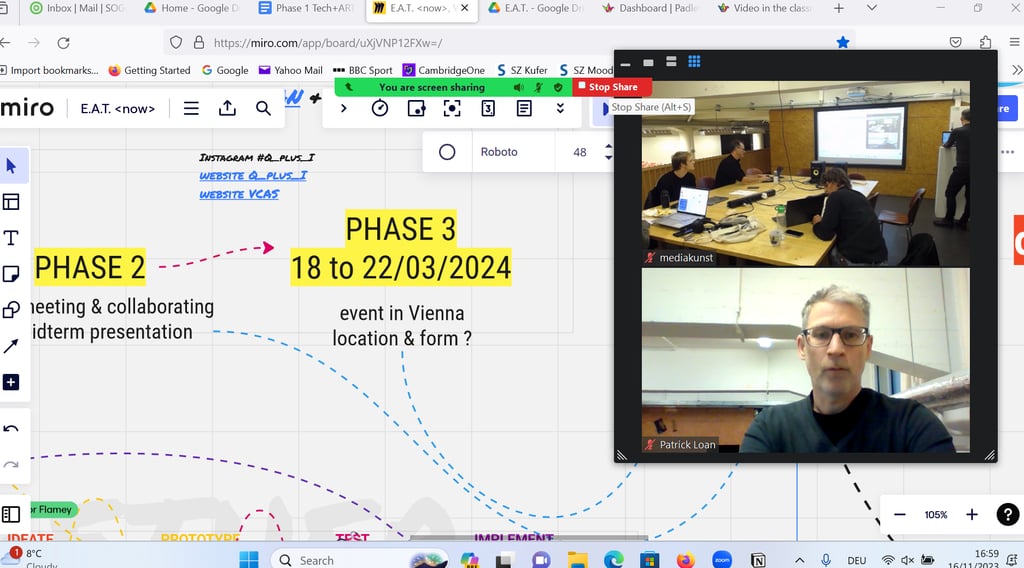Open the BBC Sport bookmark
The width and height of the screenshot is (1024, 568).
(363, 71)
